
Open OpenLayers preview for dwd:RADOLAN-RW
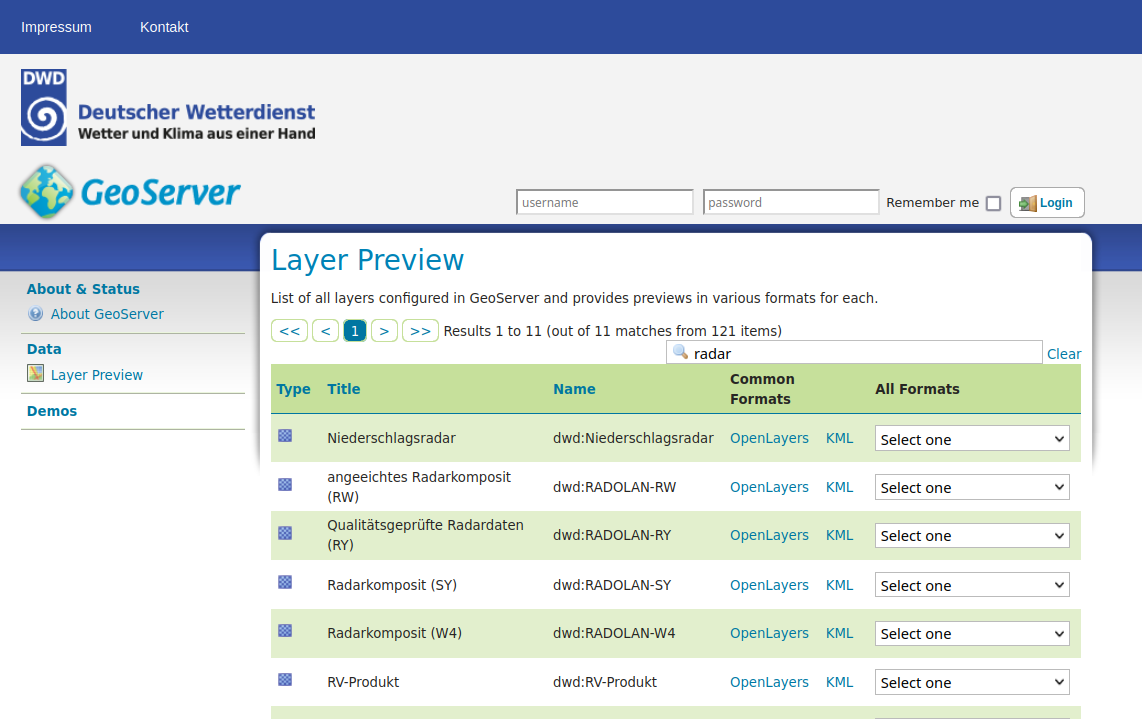pos(769,487)
